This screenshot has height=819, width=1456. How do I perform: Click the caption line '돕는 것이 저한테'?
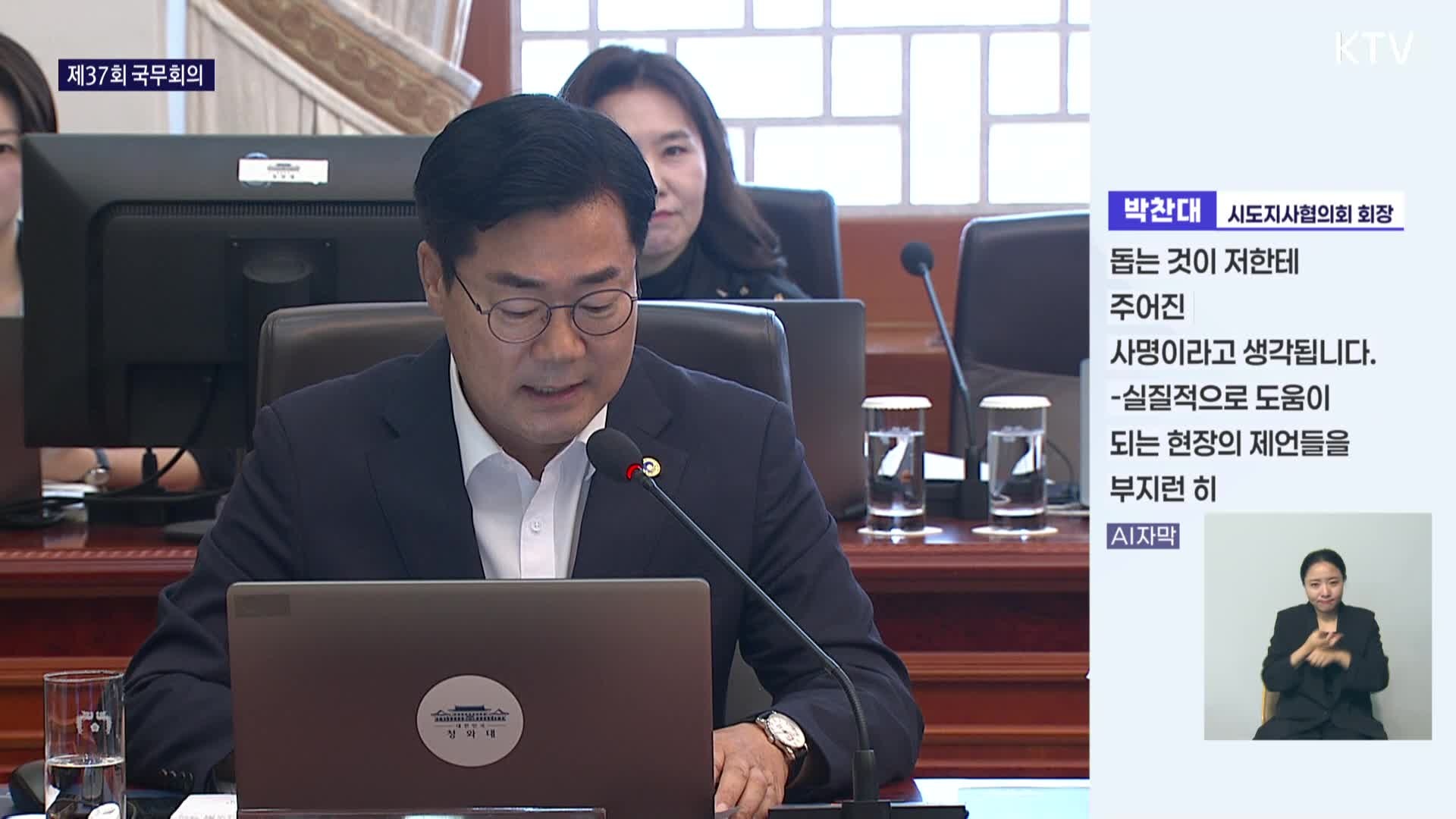pyautogui.click(x=1204, y=262)
